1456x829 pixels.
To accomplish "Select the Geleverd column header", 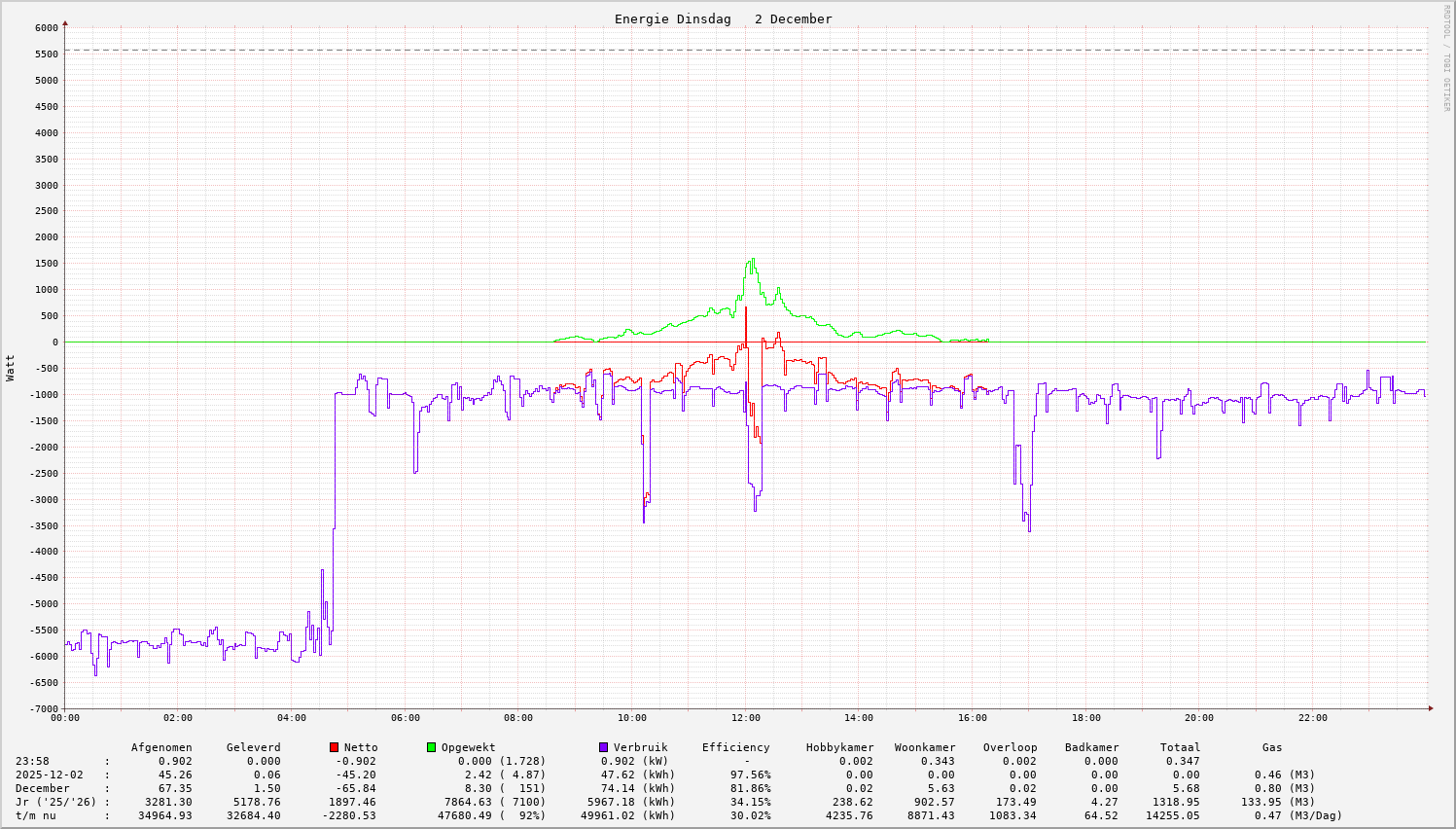I will 253,747.
